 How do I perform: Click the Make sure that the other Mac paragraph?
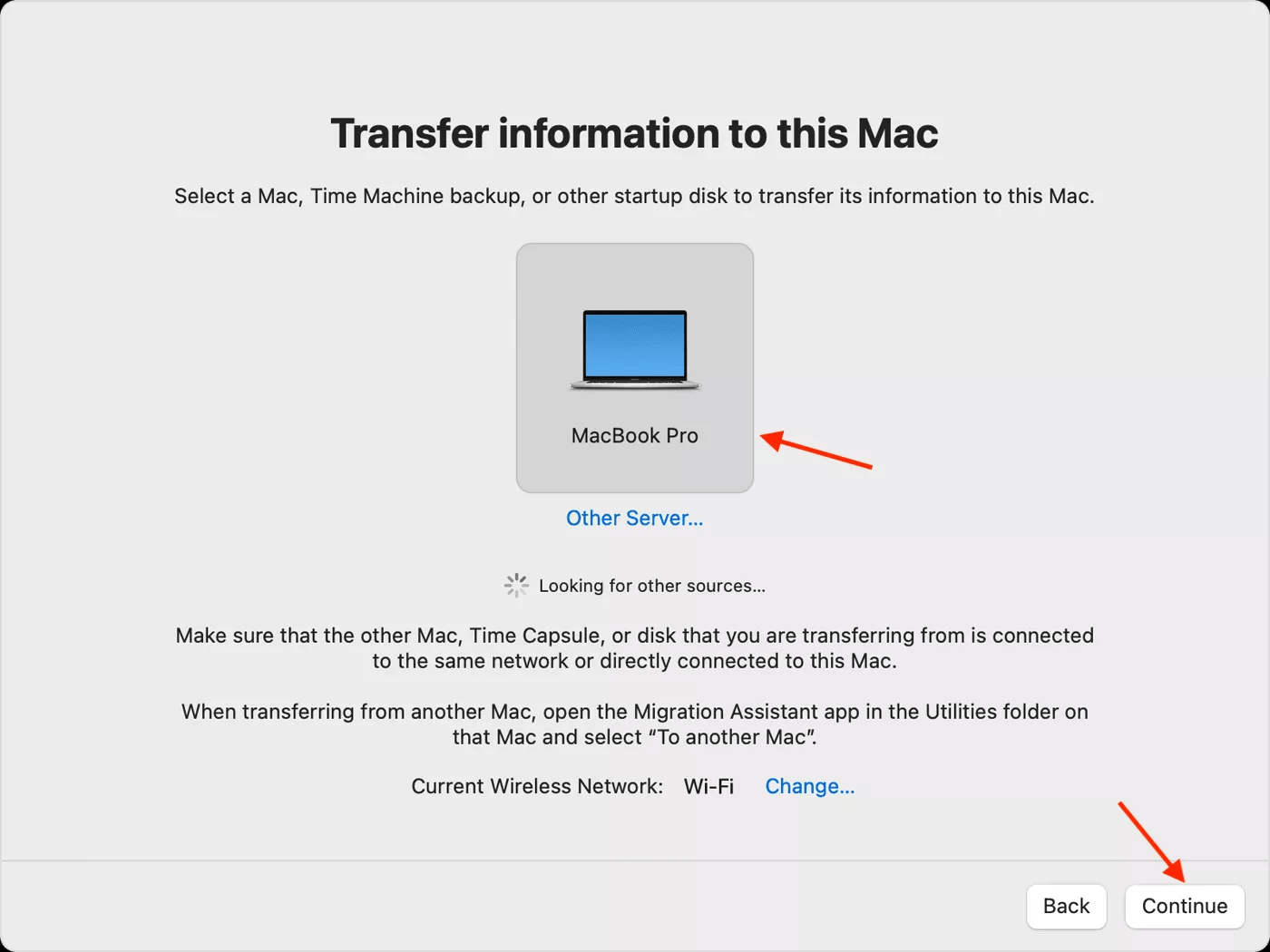[x=635, y=648]
